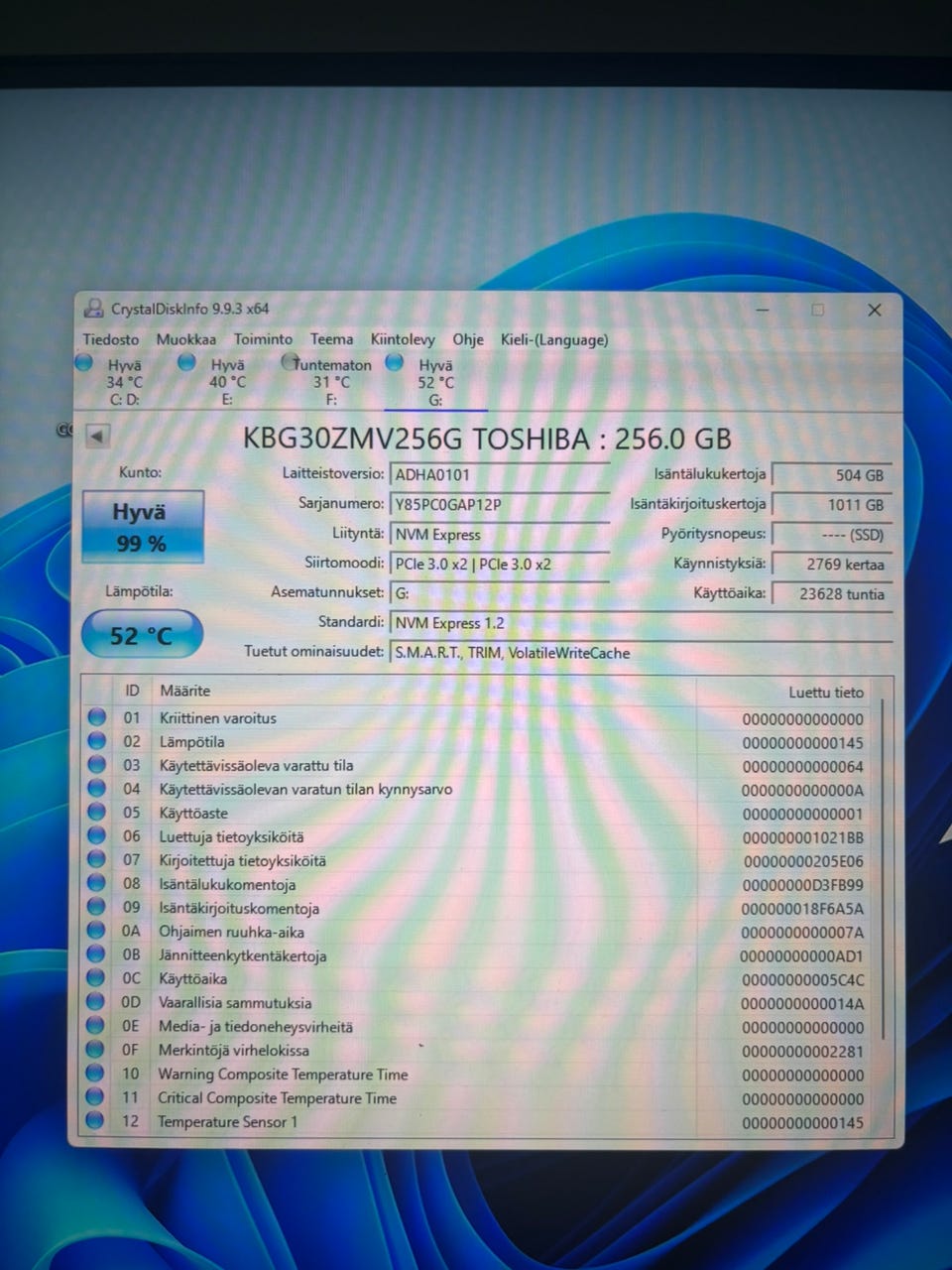Click the Luettu tieto column header

tap(826, 692)
